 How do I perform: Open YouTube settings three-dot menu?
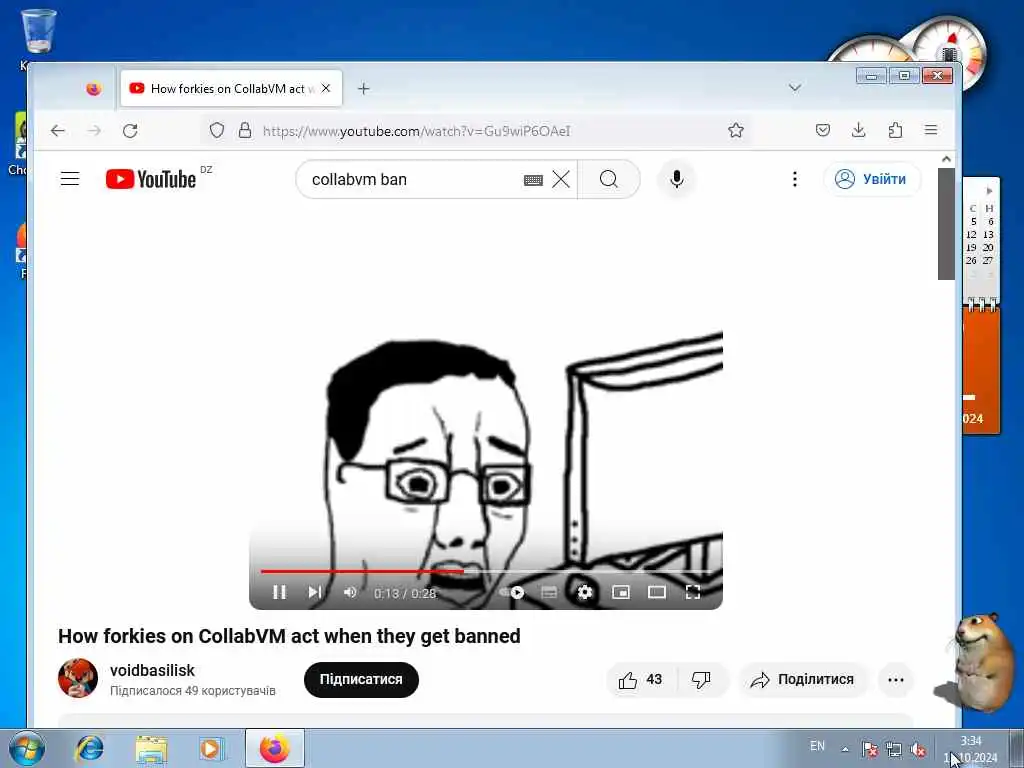(x=795, y=179)
